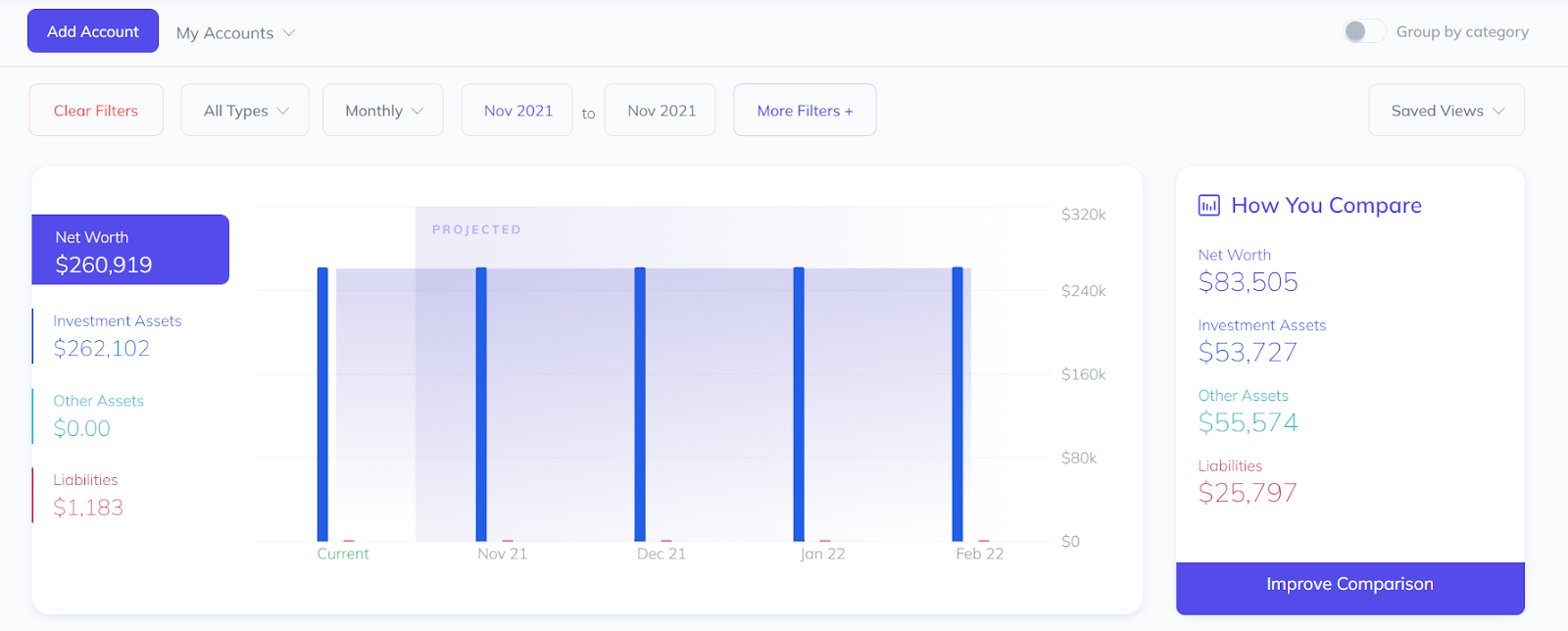Screen dimensions: 1568x631
Task: Click the Current blue bar in chart
Action: [x=322, y=404]
